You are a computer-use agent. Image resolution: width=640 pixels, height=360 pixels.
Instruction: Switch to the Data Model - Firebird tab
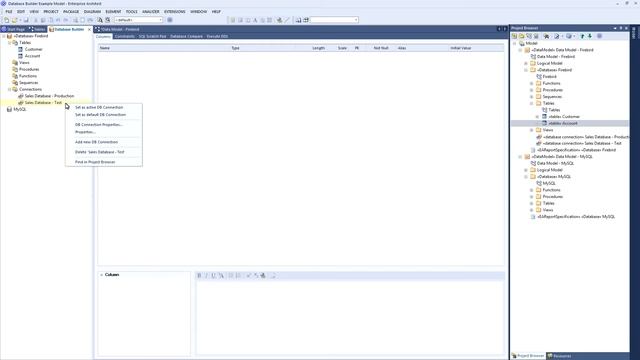point(117,29)
